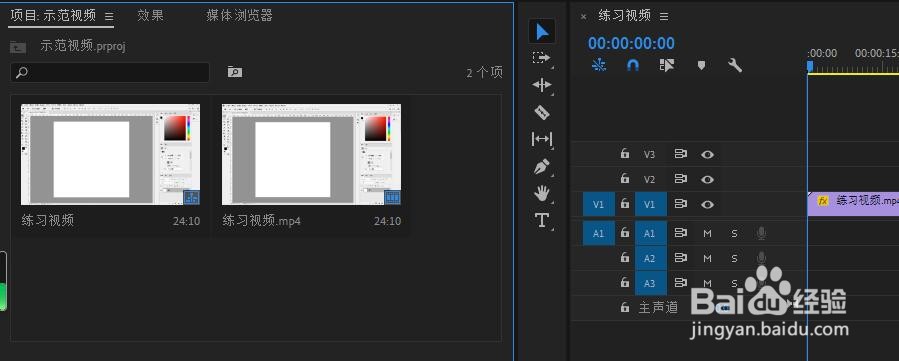The width and height of the screenshot is (899, 361).
Task: Target the V1 track header
Action: tap(651, 204)
